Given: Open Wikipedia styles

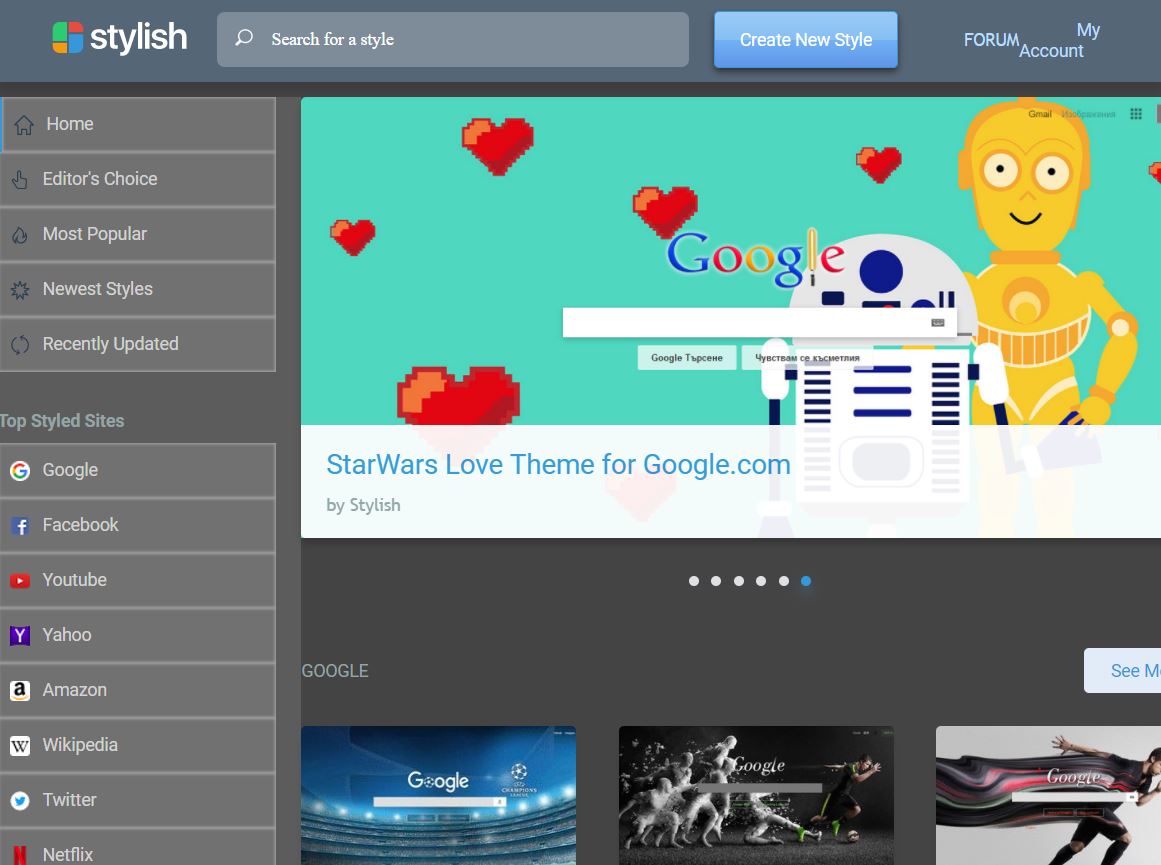Looking at the screenshot, I should 138,745.
